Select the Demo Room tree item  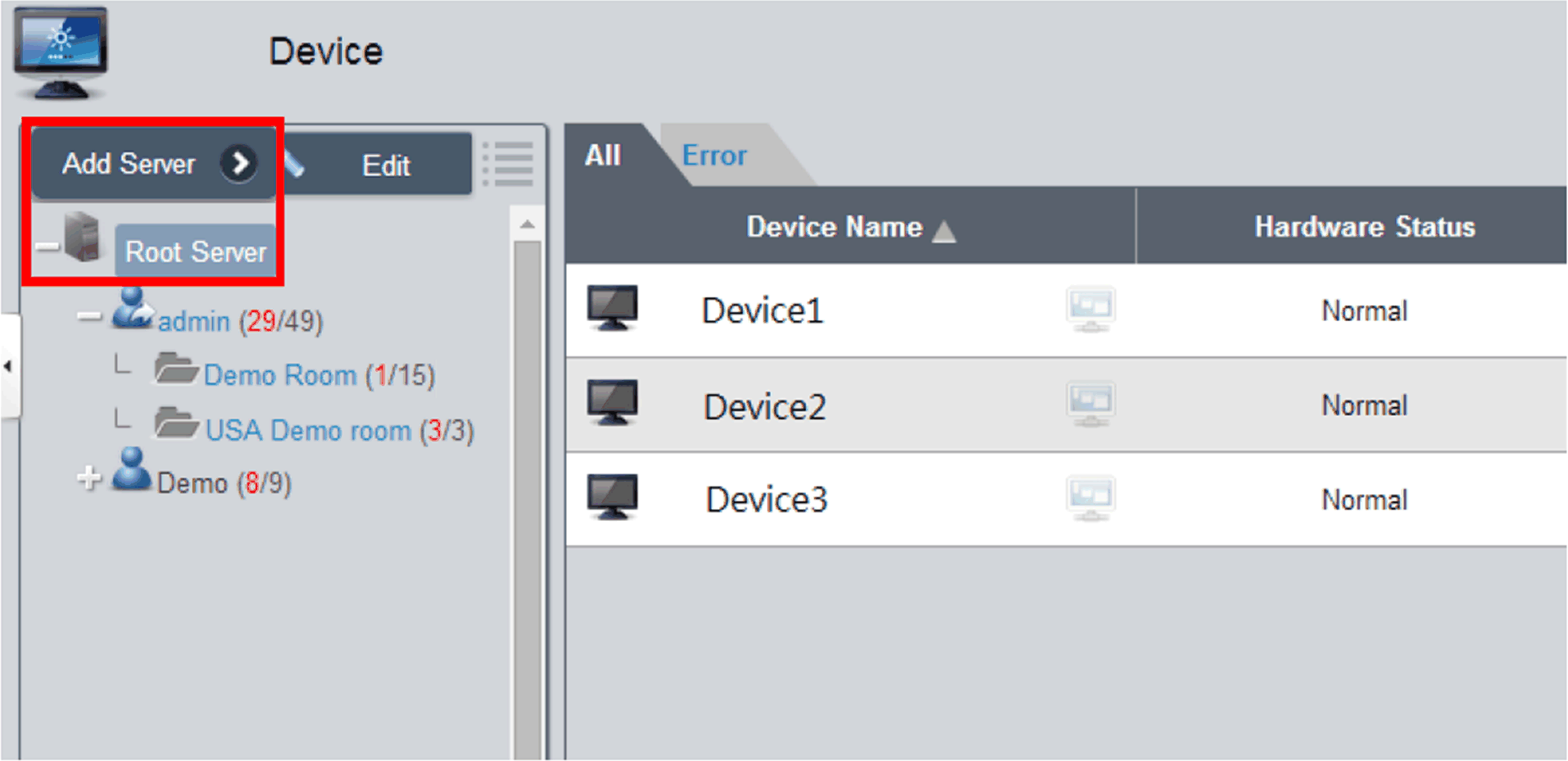click(x=279, y=376)
